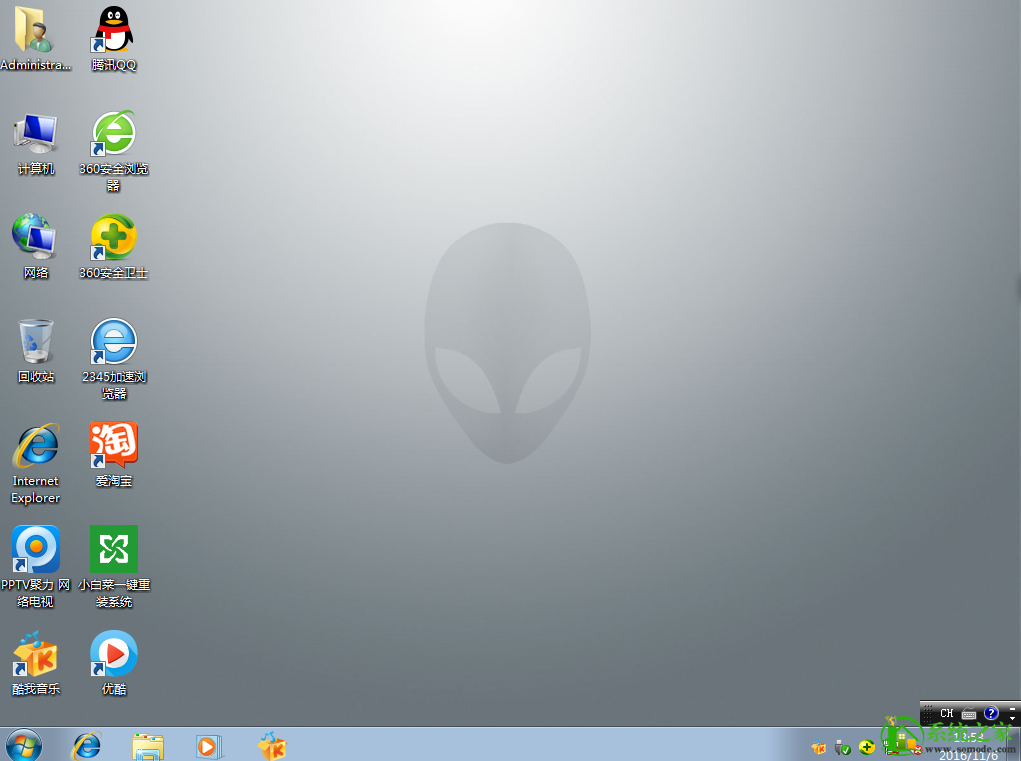The width and height of the screenshot is (1021, 761).
Task: Open the Tencent QQ desktop shortcut
Action: [x=114, y=30]
